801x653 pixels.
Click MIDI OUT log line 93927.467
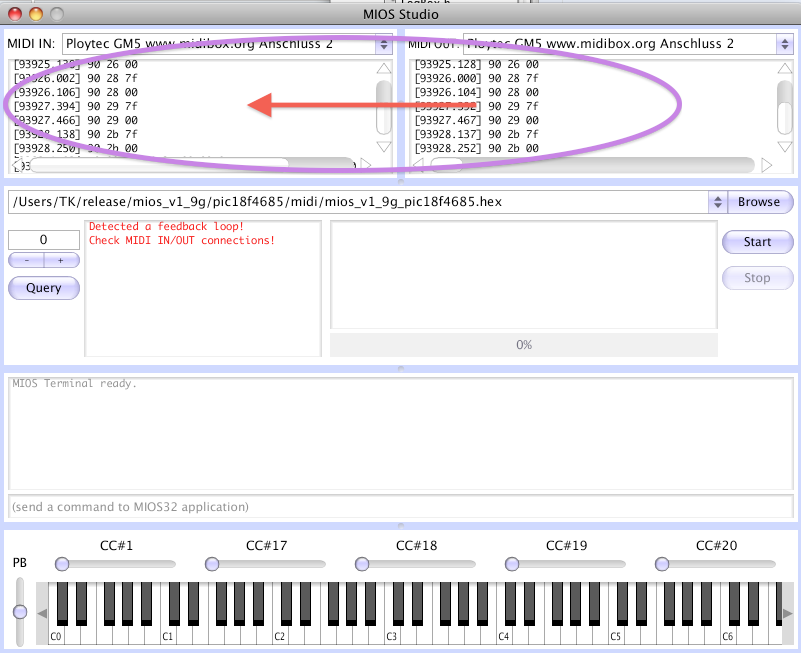(x=477, y=120)
